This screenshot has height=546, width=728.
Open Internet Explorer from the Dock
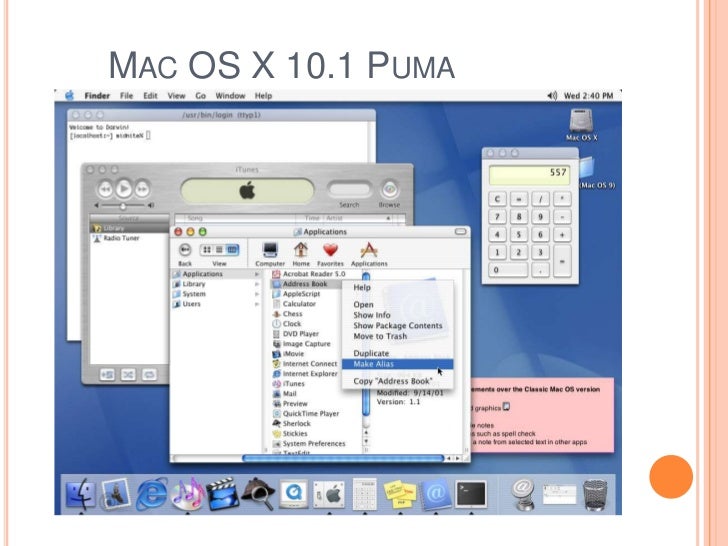[x=151, y=494]
